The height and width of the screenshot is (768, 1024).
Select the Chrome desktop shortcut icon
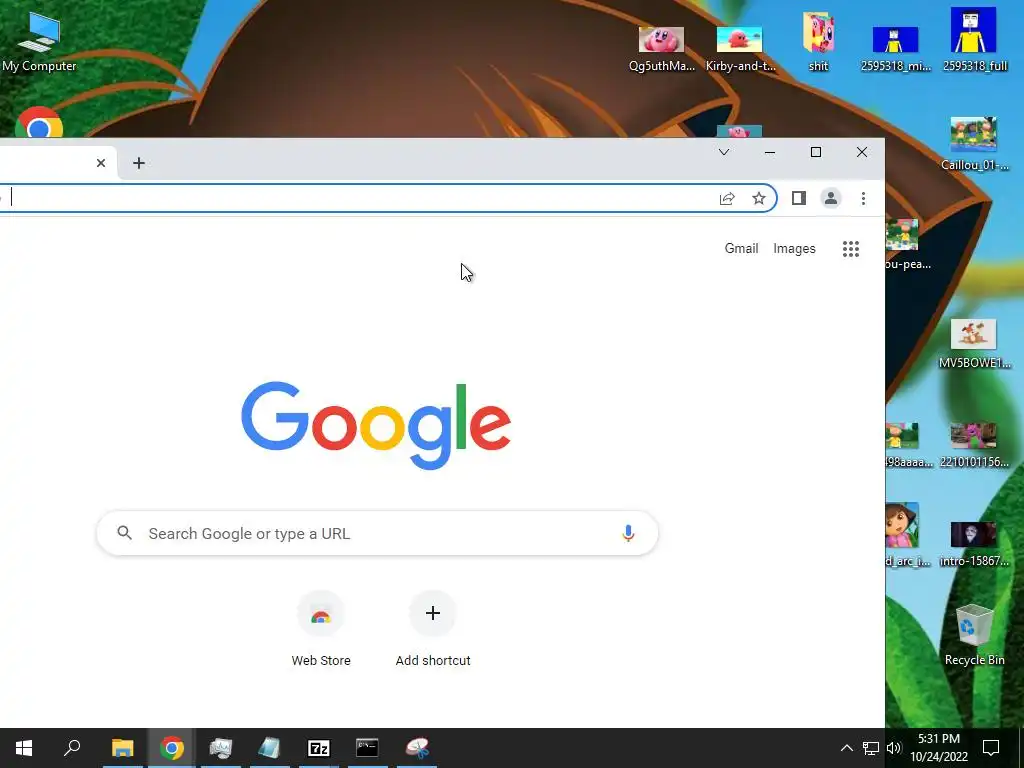39,122
